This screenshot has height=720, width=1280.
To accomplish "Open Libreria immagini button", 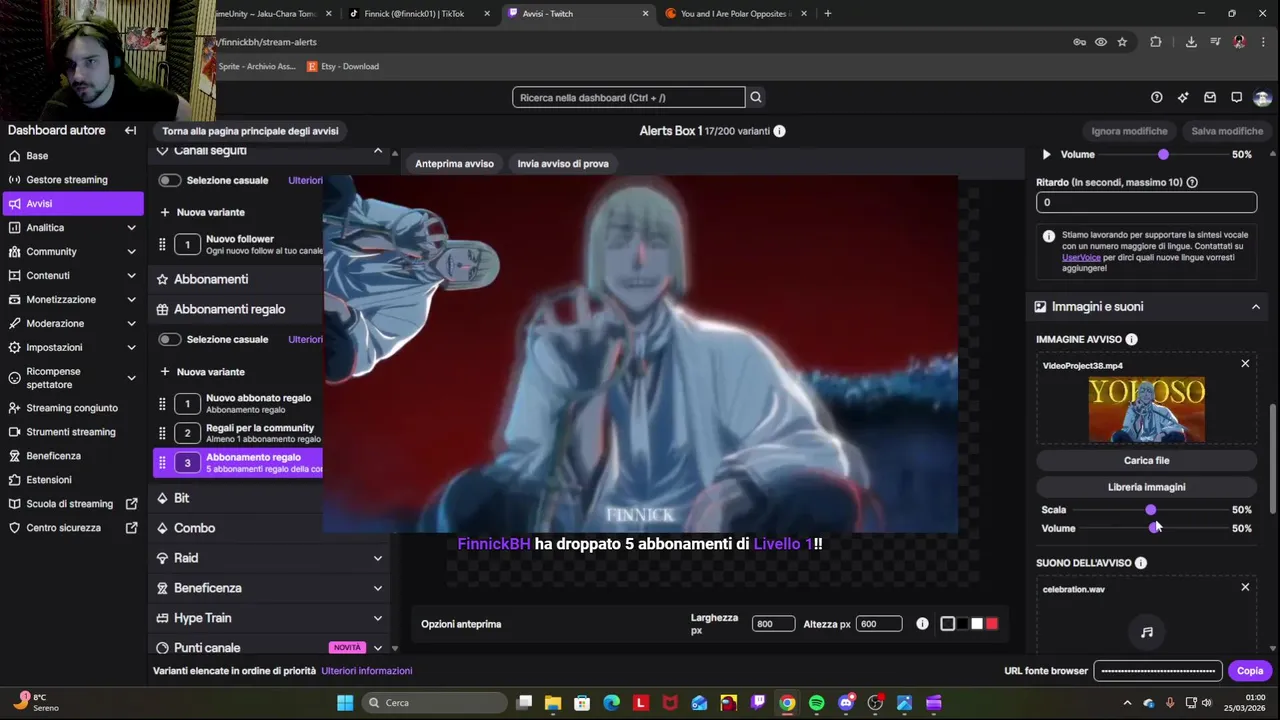I will 1146,487.
